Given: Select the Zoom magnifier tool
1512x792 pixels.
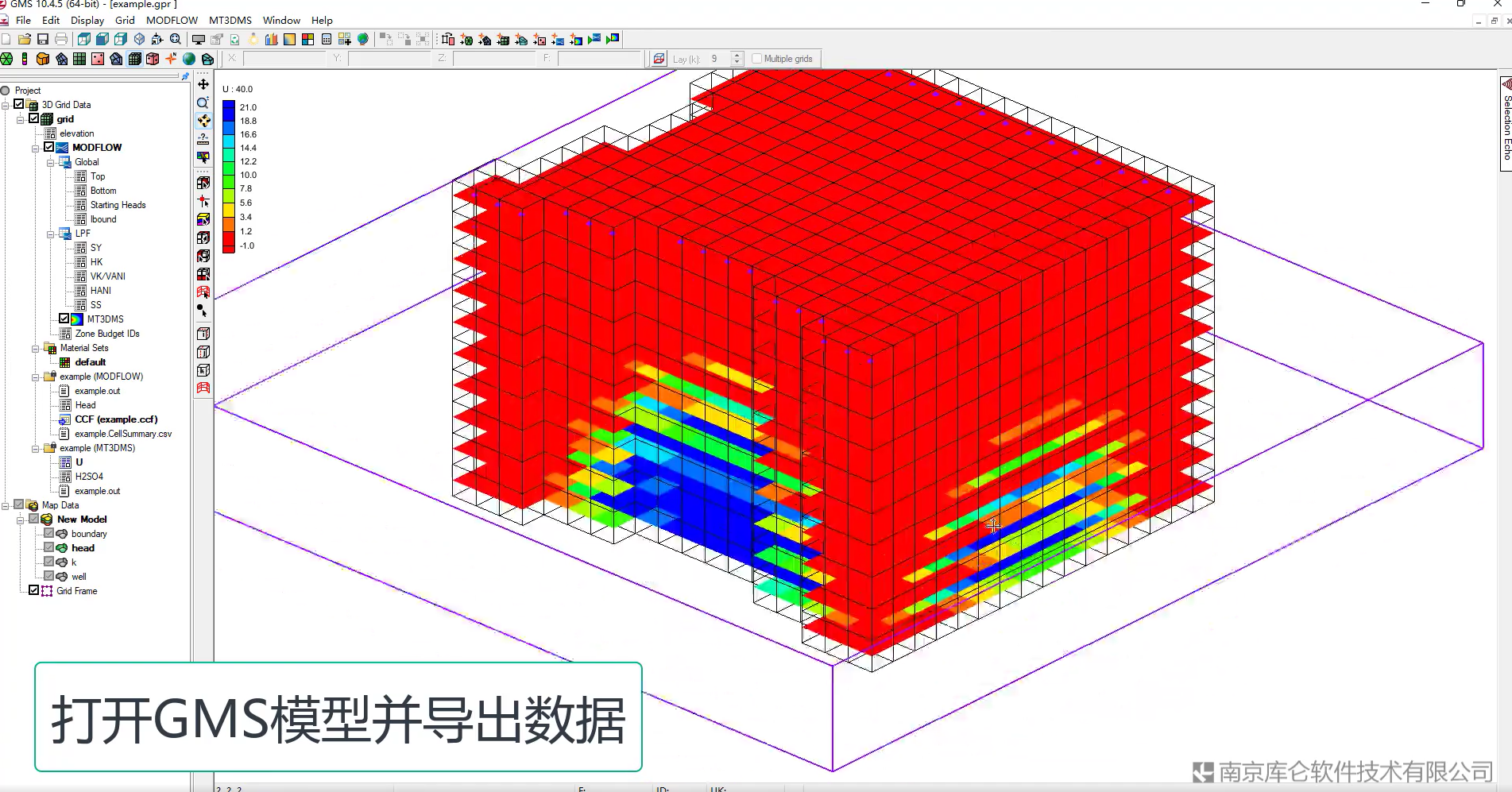Looking at the screenshot, I should 203,102.
